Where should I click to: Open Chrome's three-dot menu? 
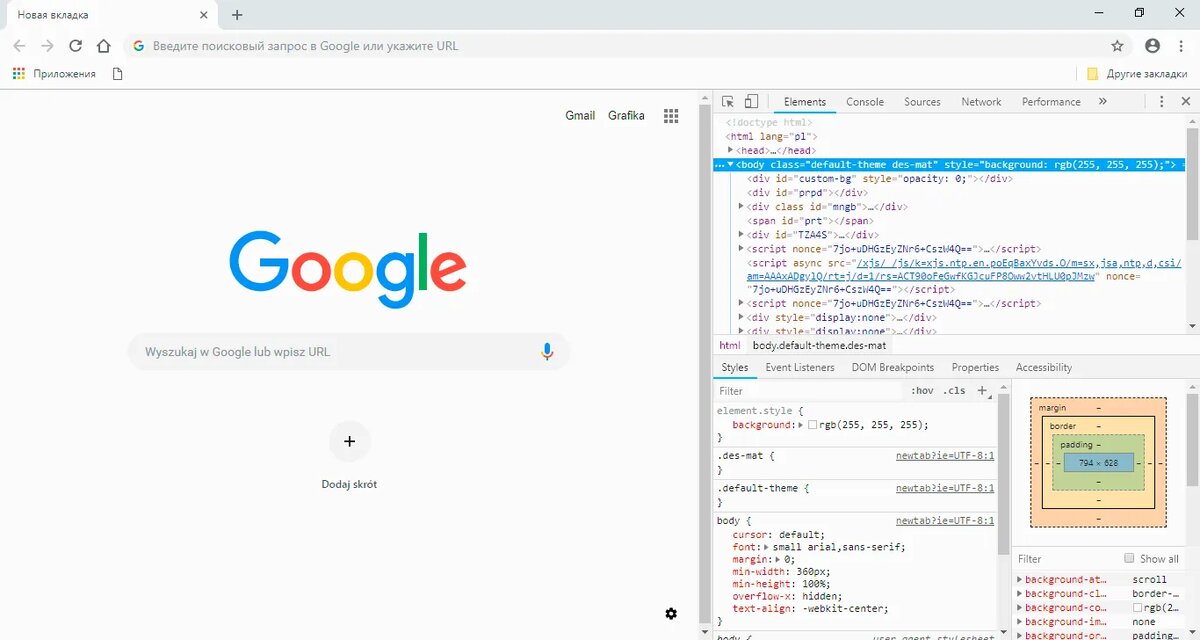pyautogui.click(x=1181, y=46)
